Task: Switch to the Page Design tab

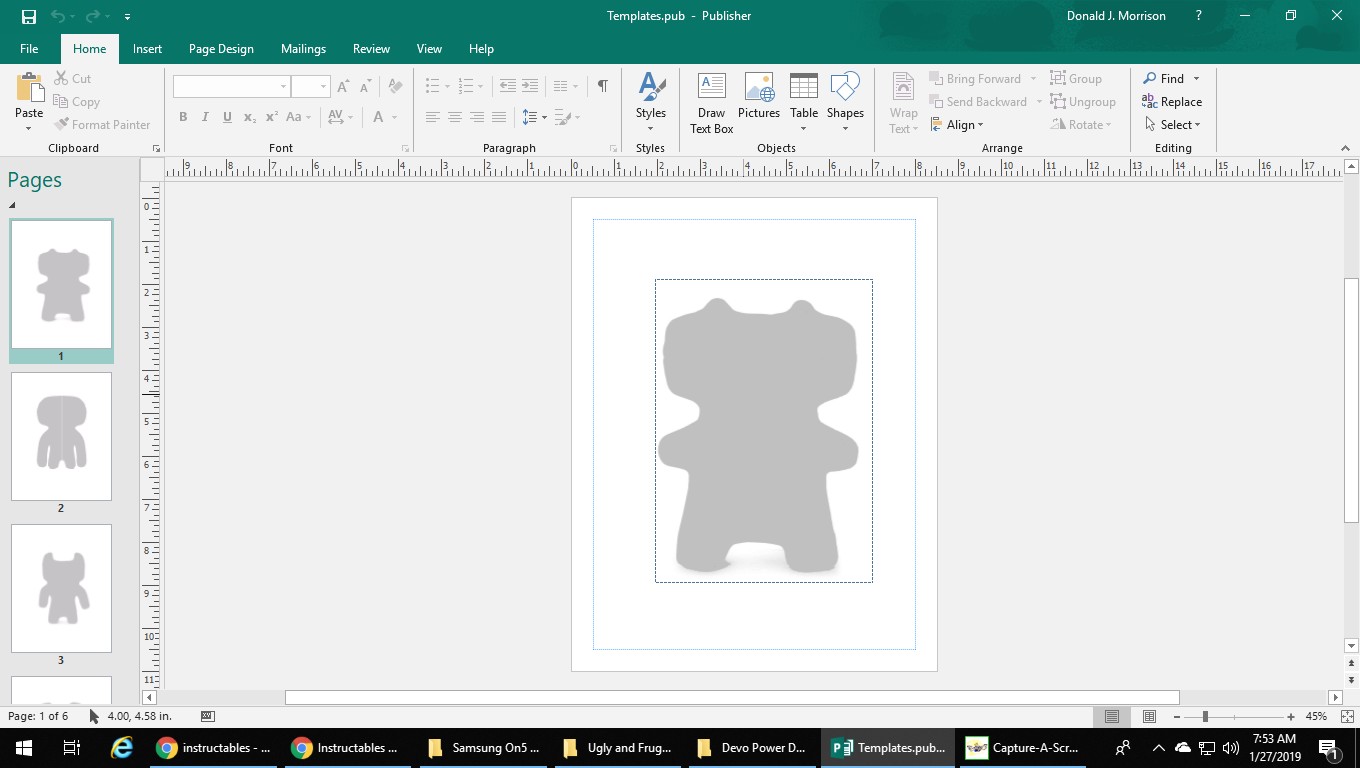Action: tap(221, 48)
